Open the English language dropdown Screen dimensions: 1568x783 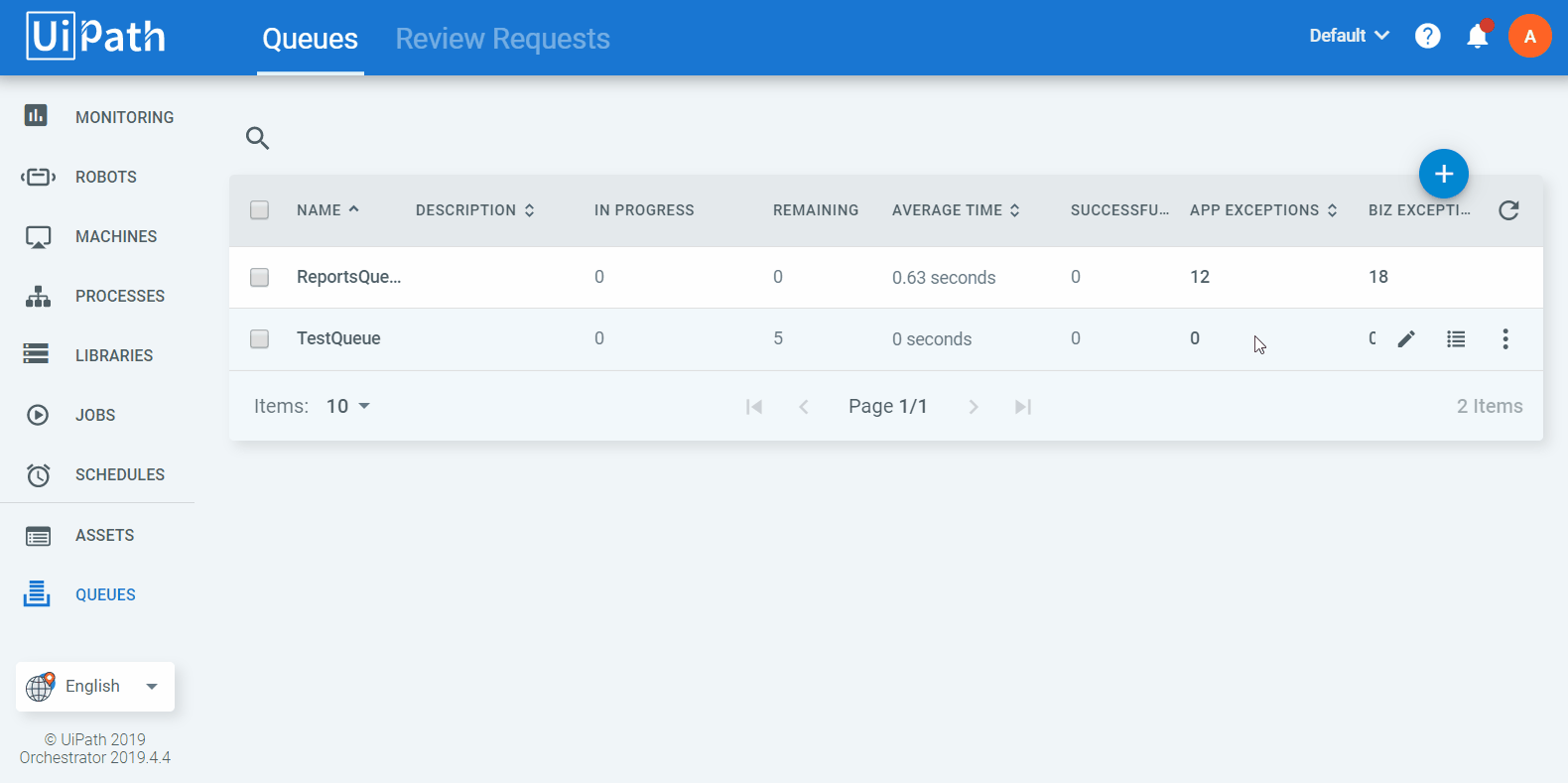click(95, 687)
